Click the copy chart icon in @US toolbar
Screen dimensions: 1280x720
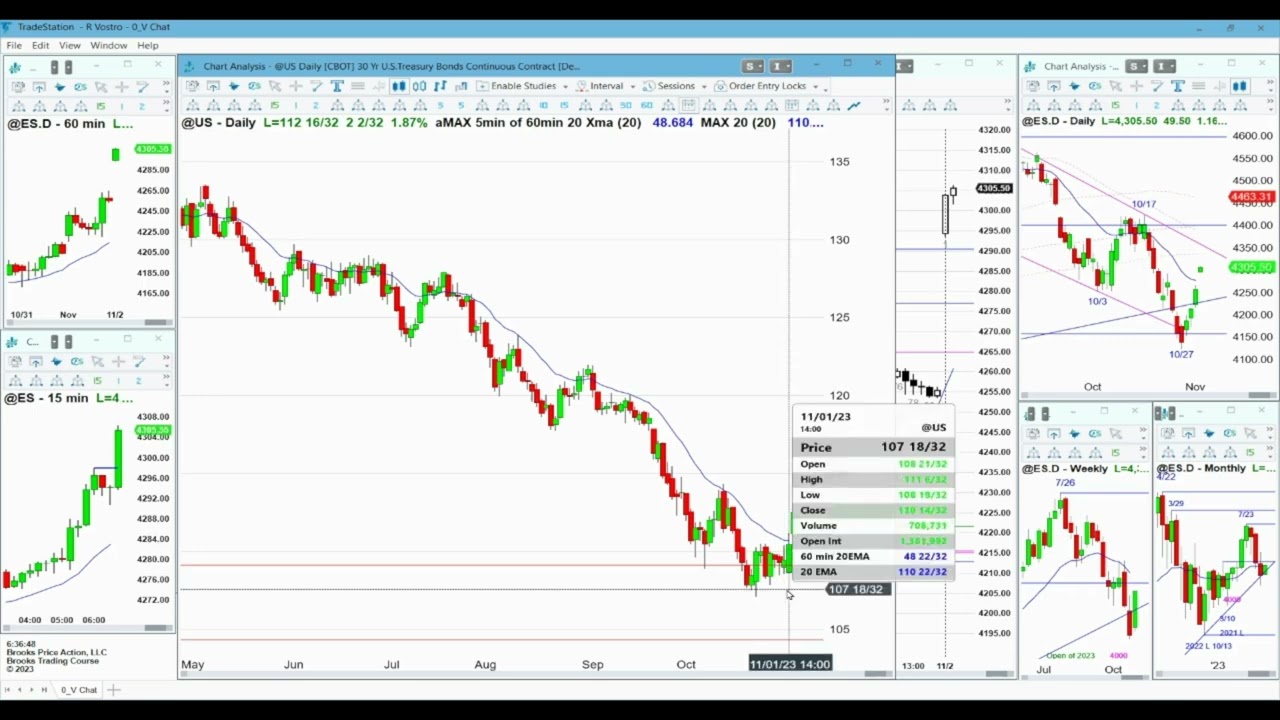(x=192, y=86)
